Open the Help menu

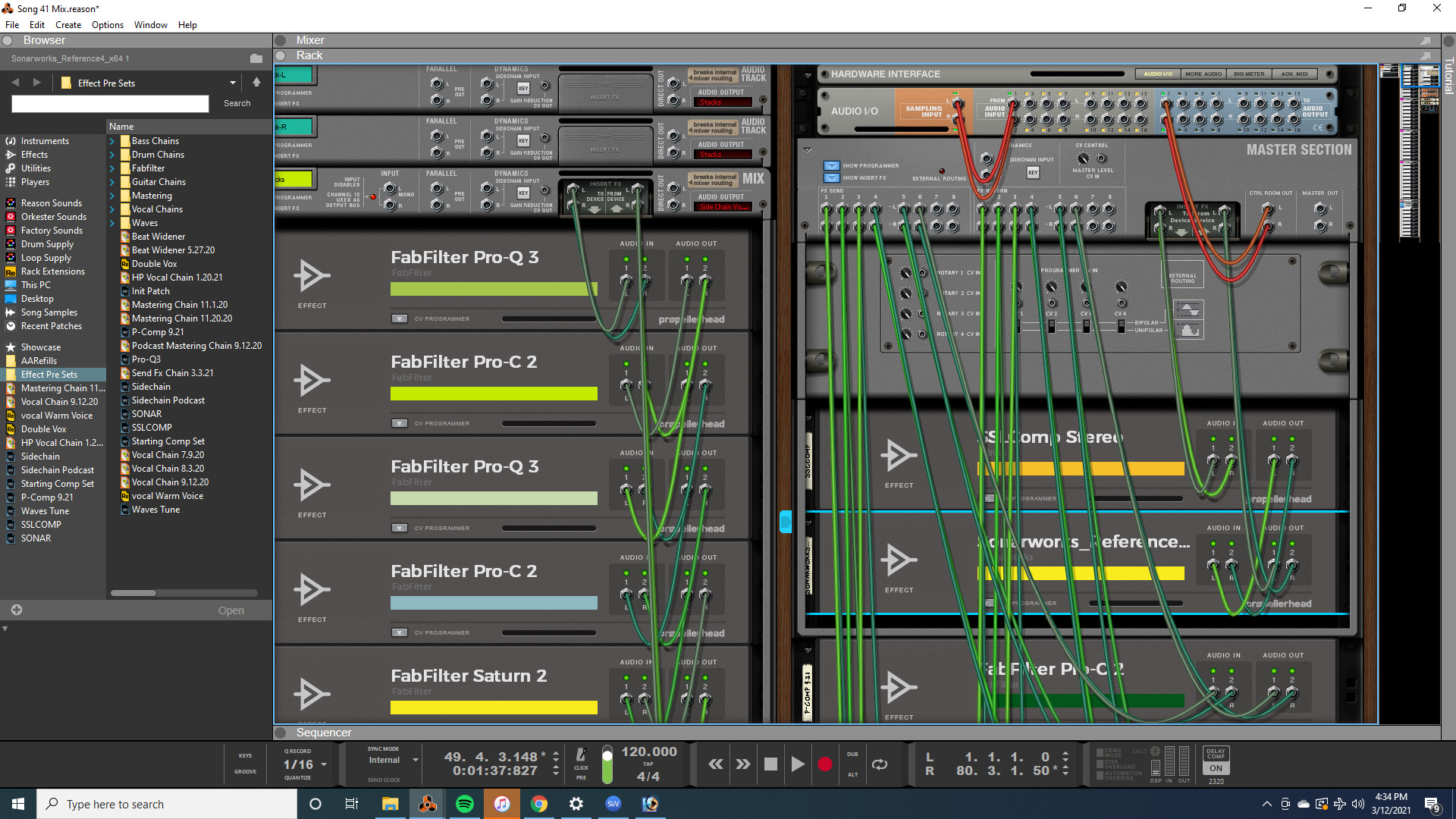(187, 25)
